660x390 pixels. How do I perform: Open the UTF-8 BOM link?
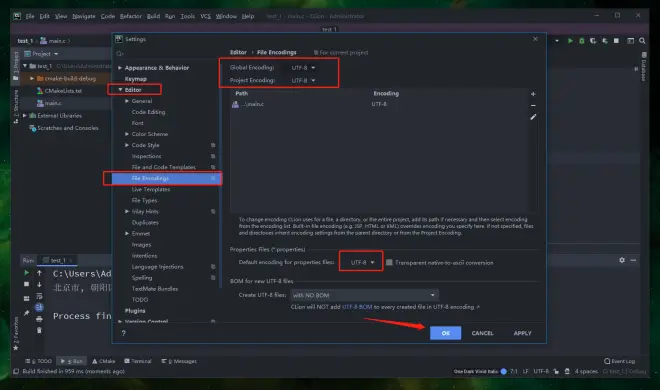tap(357, 307)
